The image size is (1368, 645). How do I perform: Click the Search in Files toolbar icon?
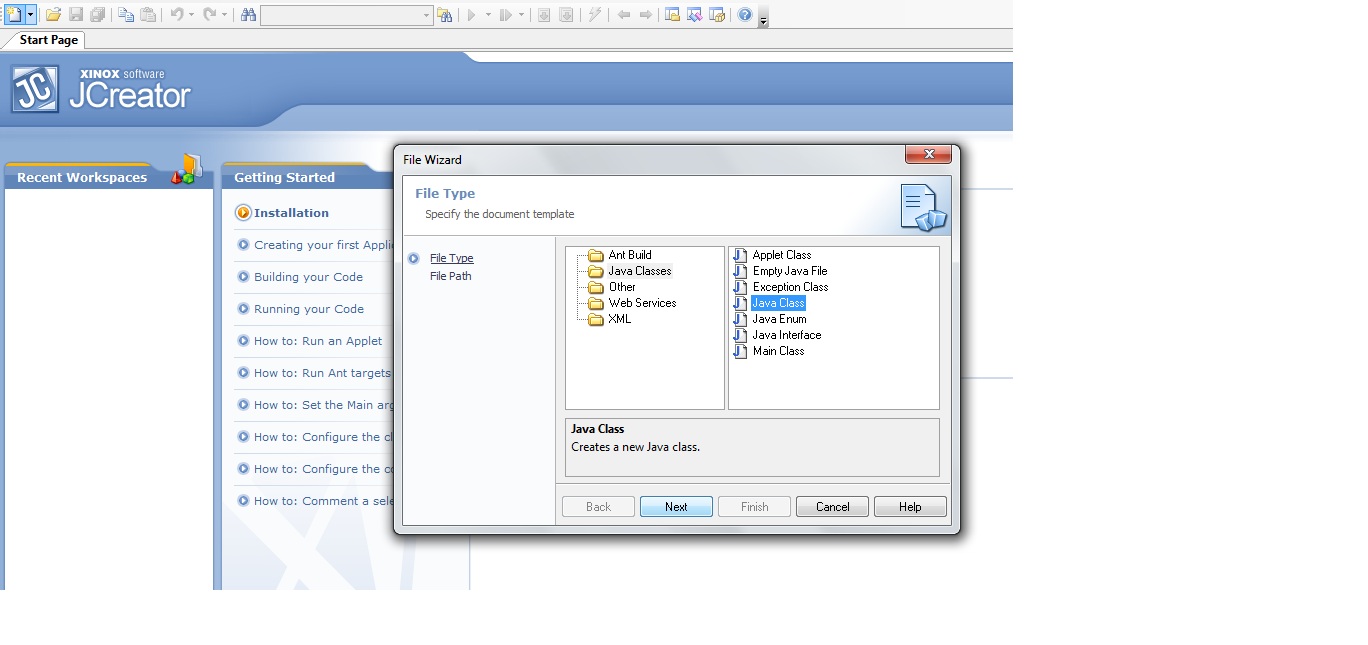pyautogui.click(x=446, y=14)
